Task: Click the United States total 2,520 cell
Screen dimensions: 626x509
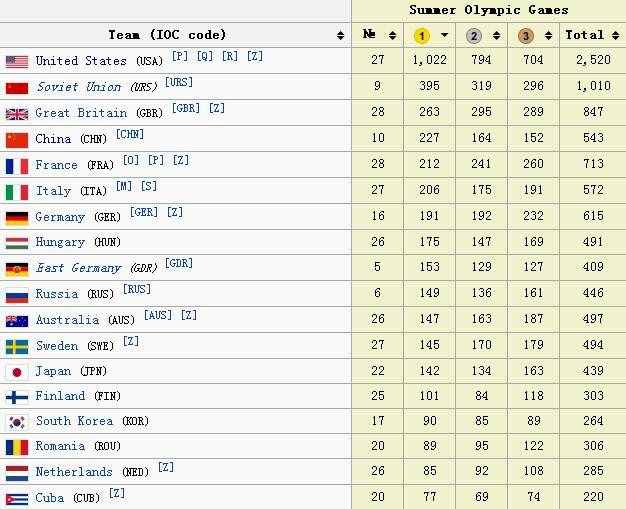Action: click(x=593, y=60)
